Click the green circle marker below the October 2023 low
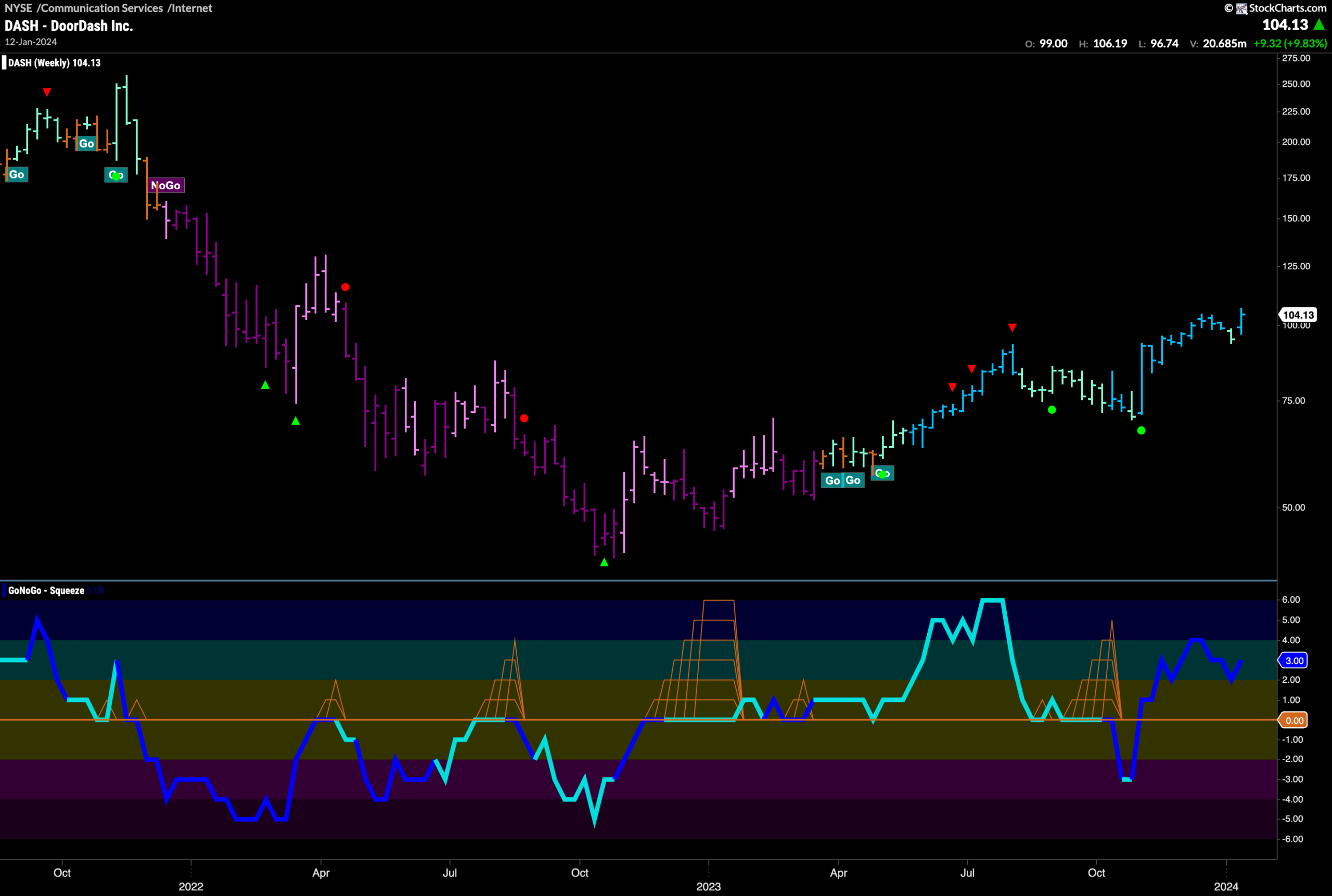The height and width of the screenshot is (896, 1332). pyautogui.click(x=1141, y=430)
